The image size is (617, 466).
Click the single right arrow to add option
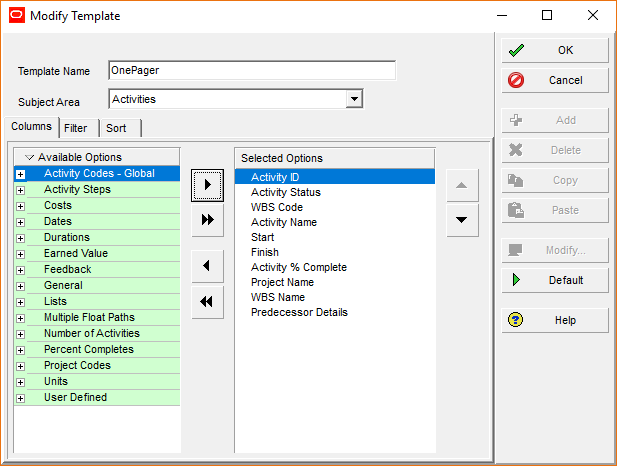(x=207, y=185)
